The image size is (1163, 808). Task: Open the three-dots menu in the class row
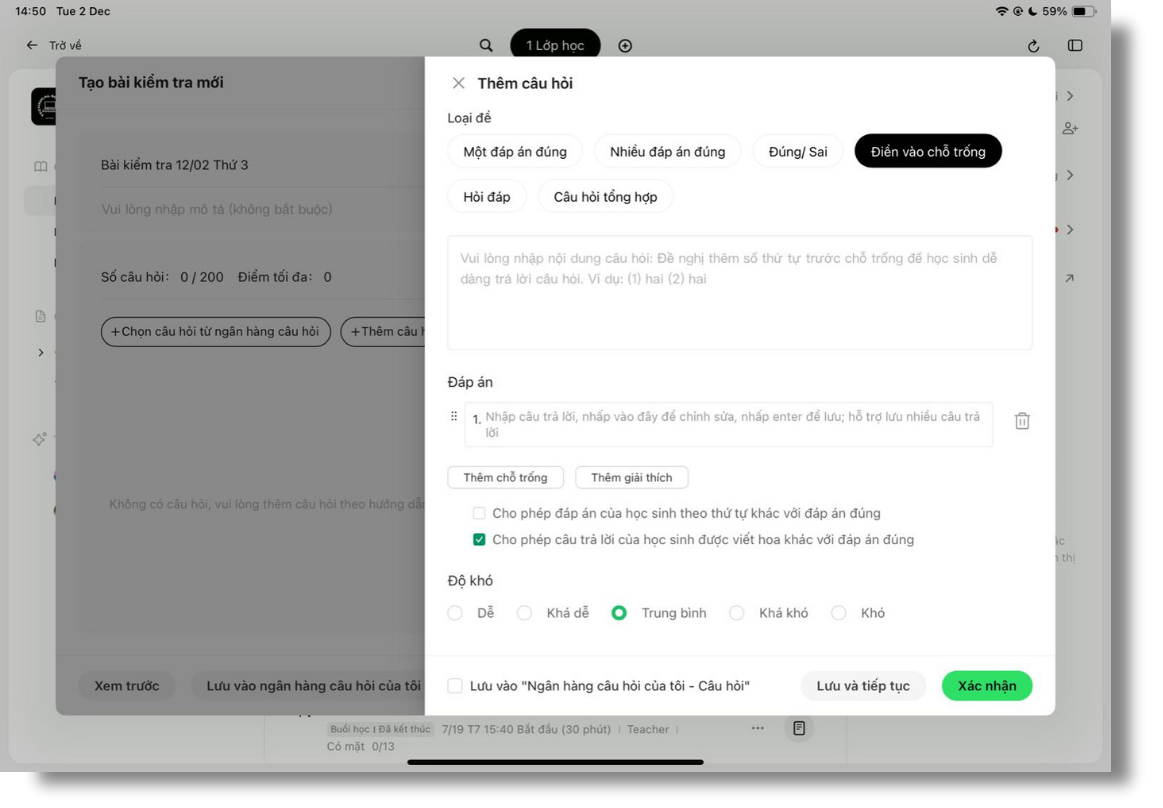758,729
